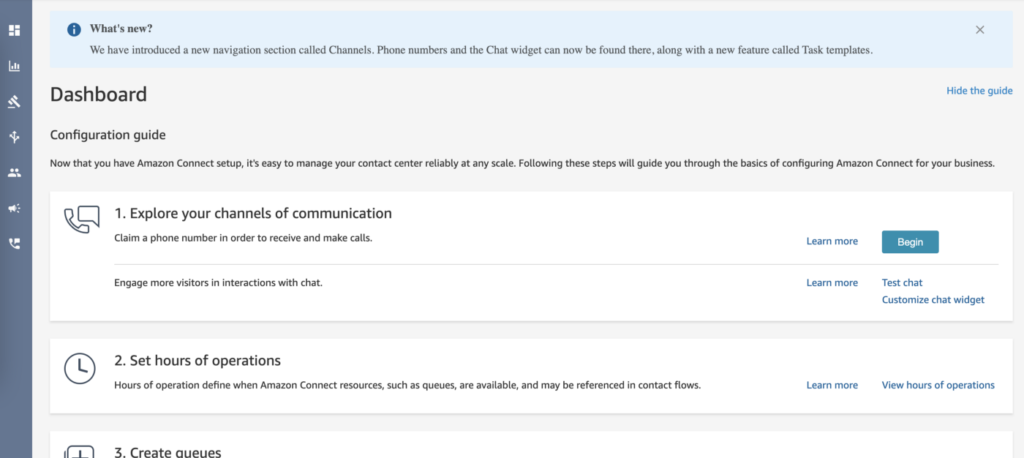
Task: Select the Campaigns megaphone sidebar icon
Action: tap(14, 208)
